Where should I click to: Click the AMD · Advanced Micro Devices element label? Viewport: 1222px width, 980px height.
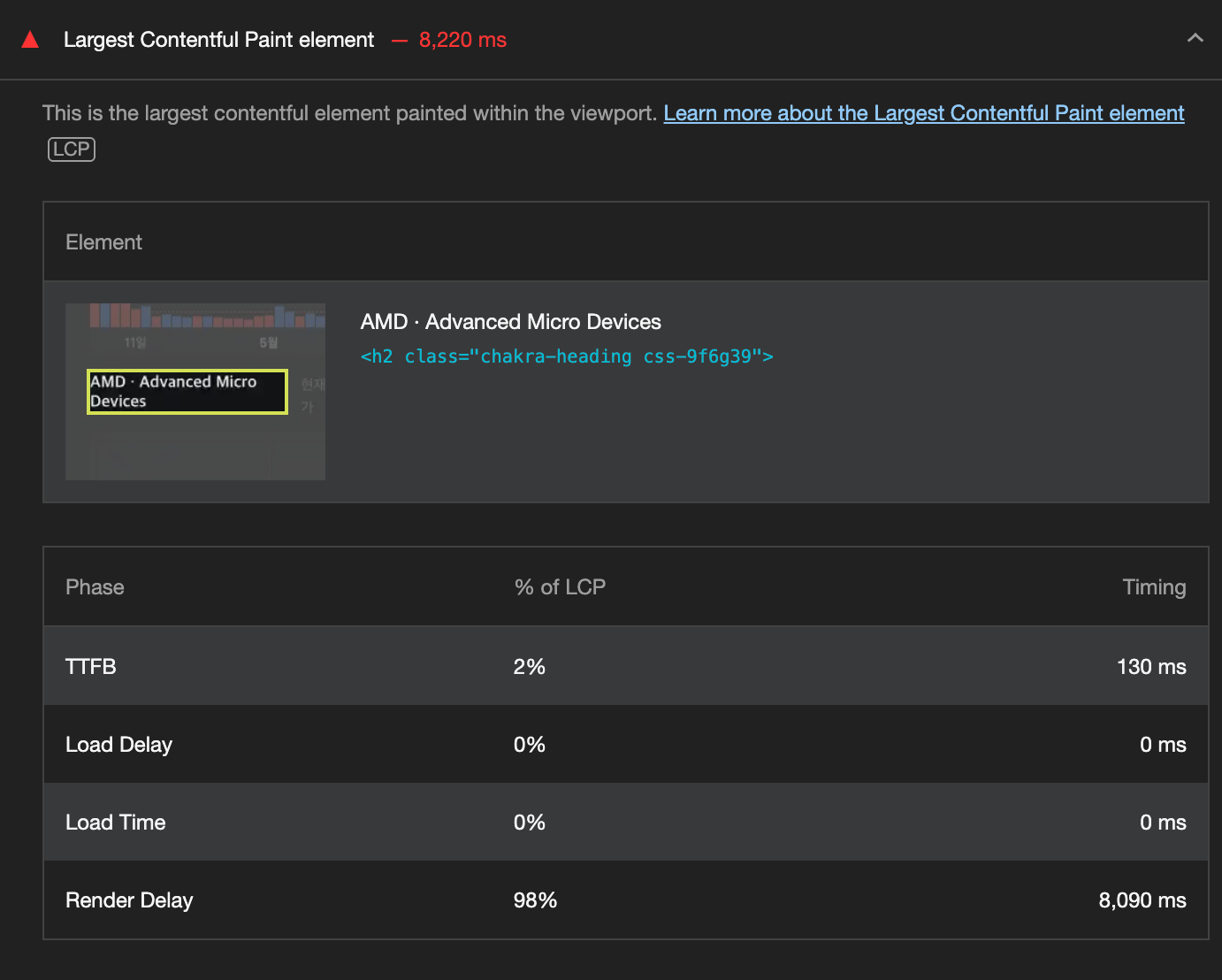click(511, 322)
